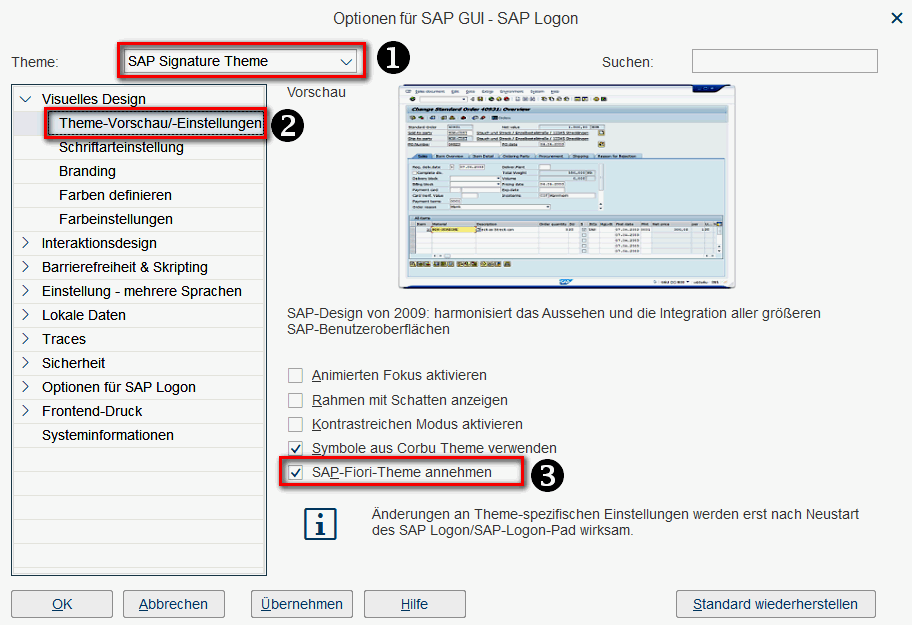Close the SAP GUI options dialog
The height and width of the screenshot is (625, 912).
coord(896,18)
